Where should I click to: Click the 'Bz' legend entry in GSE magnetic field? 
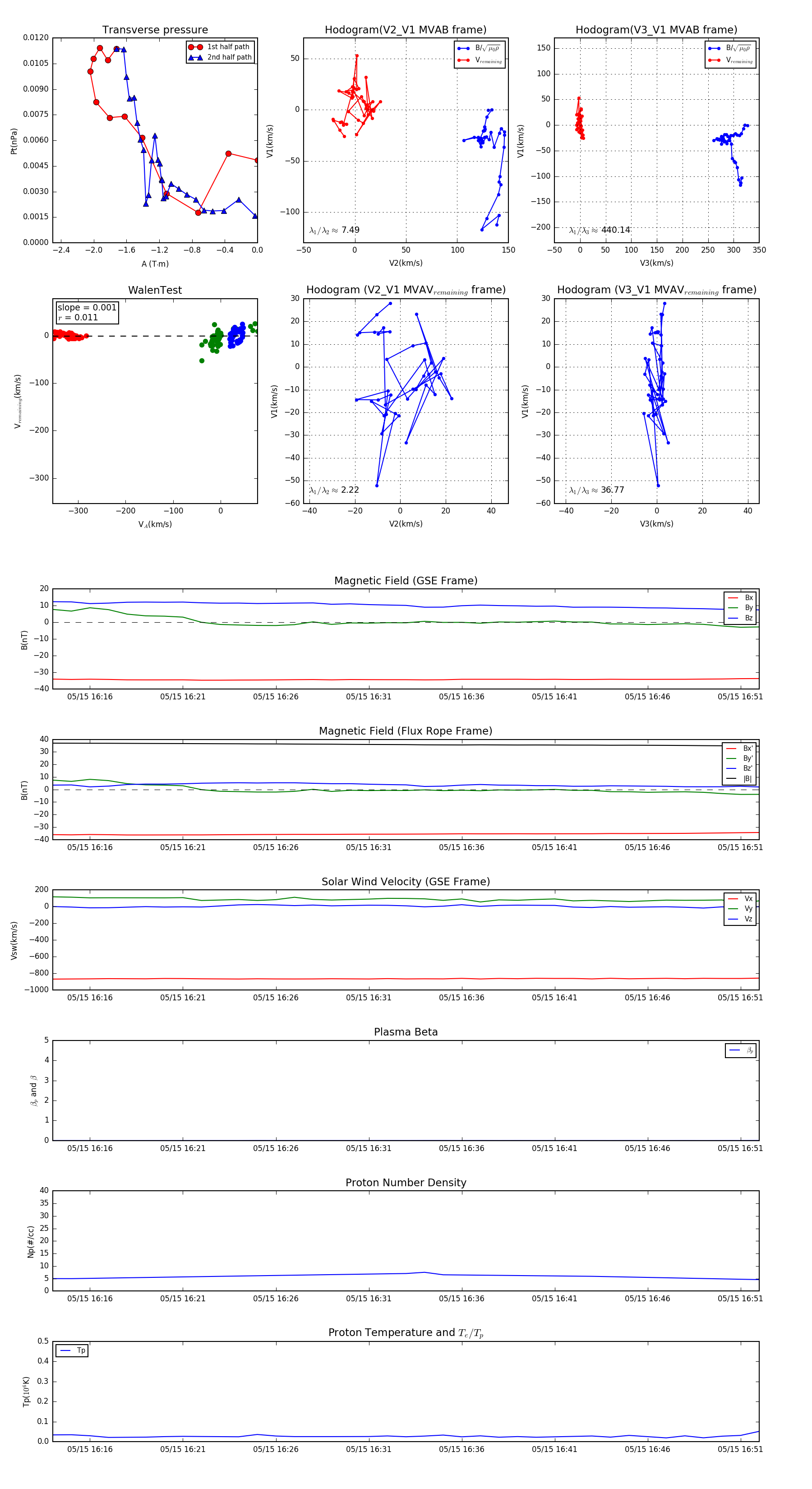[740, 618]
